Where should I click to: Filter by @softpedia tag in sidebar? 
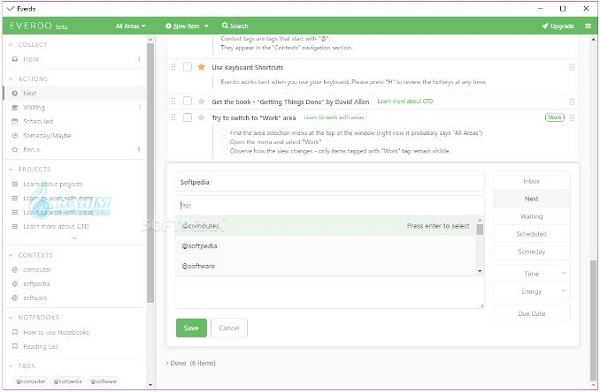[x=68, y=381]
